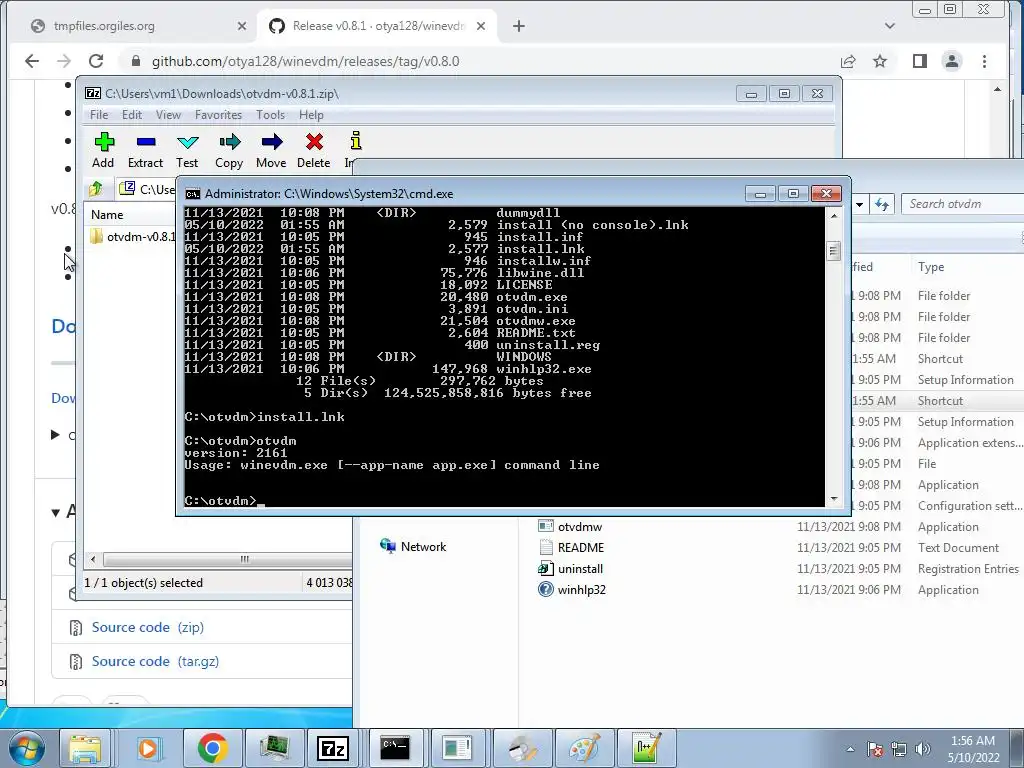Open a new browser tab

(x=519, y=26)
